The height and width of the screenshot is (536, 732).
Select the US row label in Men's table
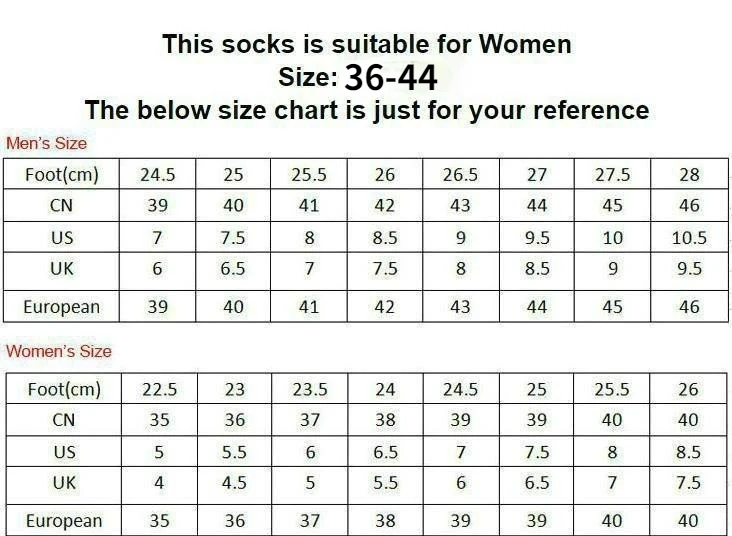[x=62, y=237]
